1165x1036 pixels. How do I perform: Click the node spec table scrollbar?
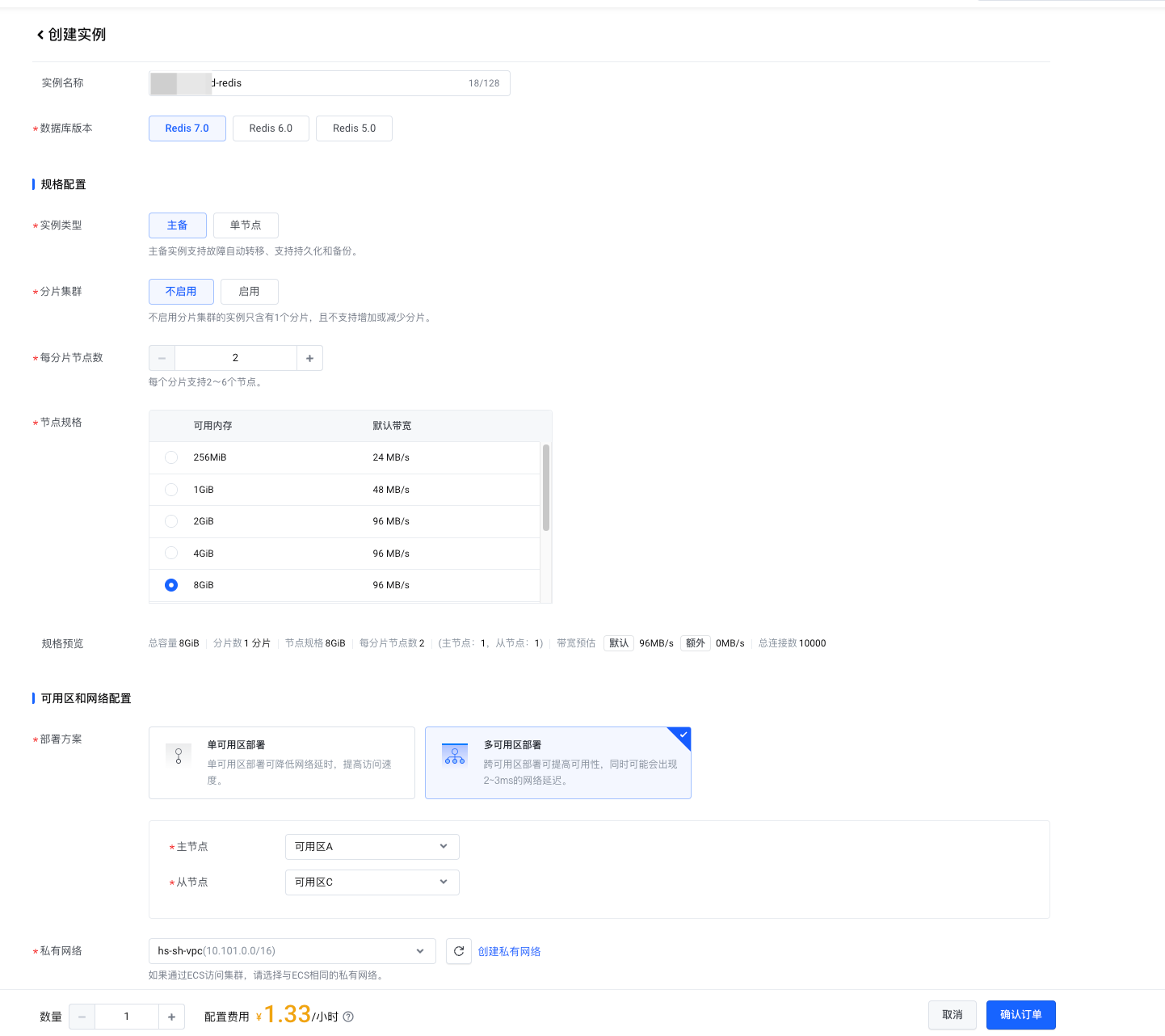(546, 487)
